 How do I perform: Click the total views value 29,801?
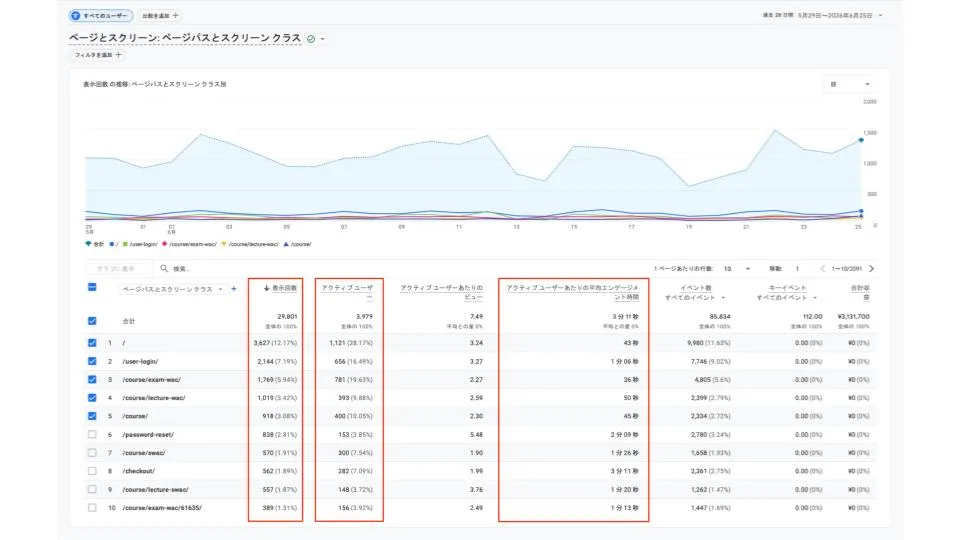click(287, 317)
